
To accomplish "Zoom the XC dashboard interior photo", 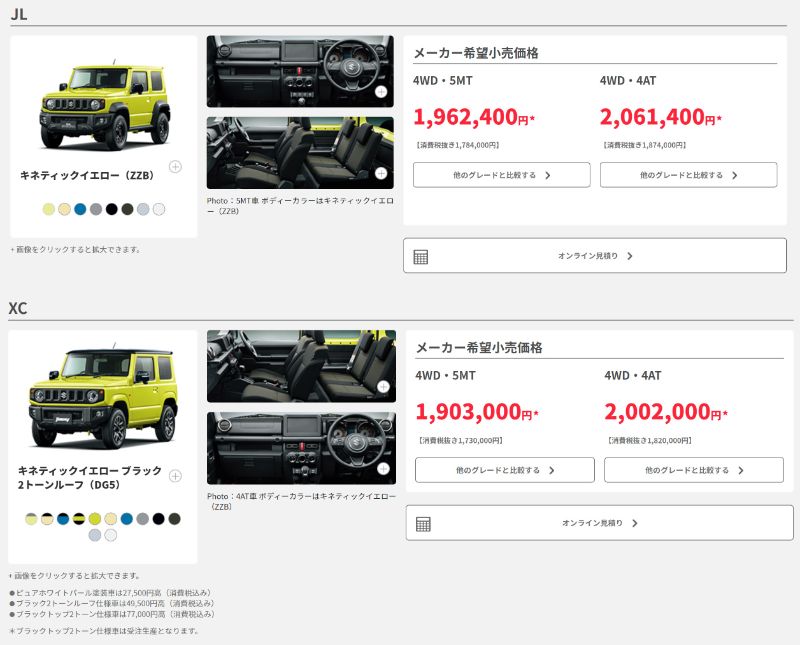I will 384,468.
